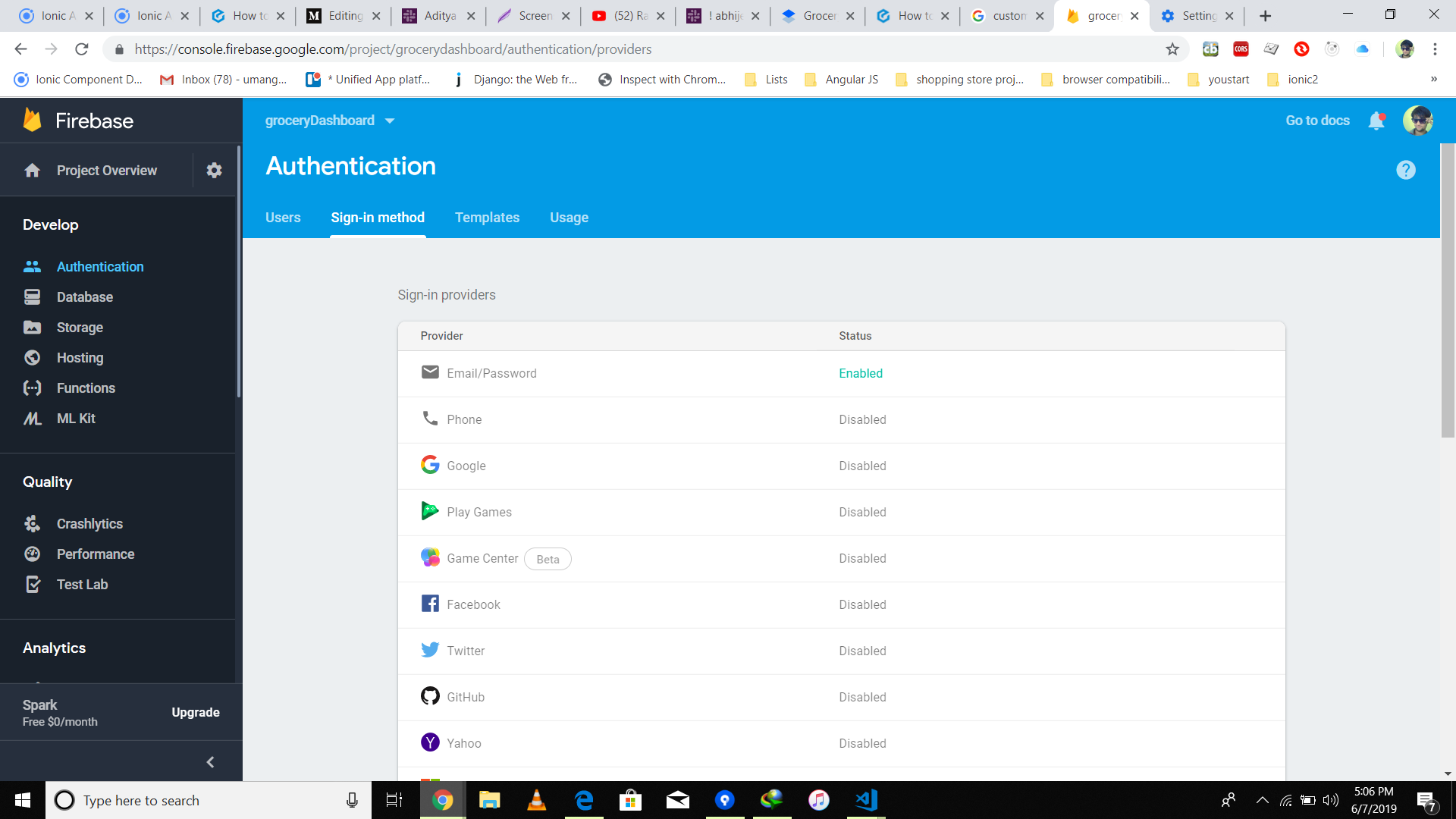Screen dimensions: 1456x819
Task: Open the help question mark icon
Action: [1405, 170]
